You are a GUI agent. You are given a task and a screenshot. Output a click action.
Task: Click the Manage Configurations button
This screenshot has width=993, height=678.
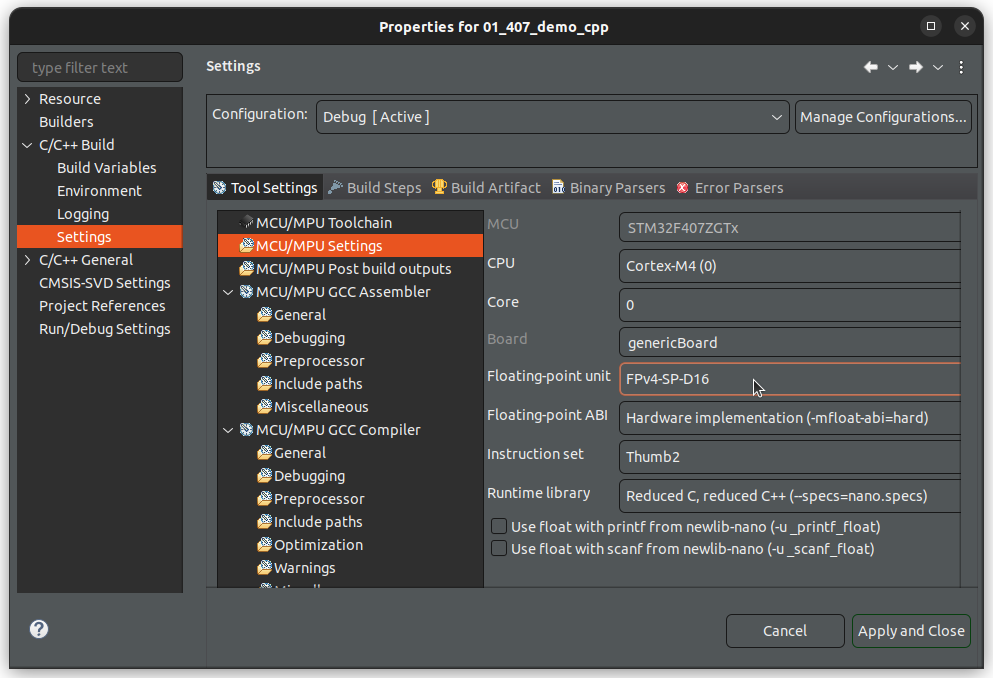point(883,117)
